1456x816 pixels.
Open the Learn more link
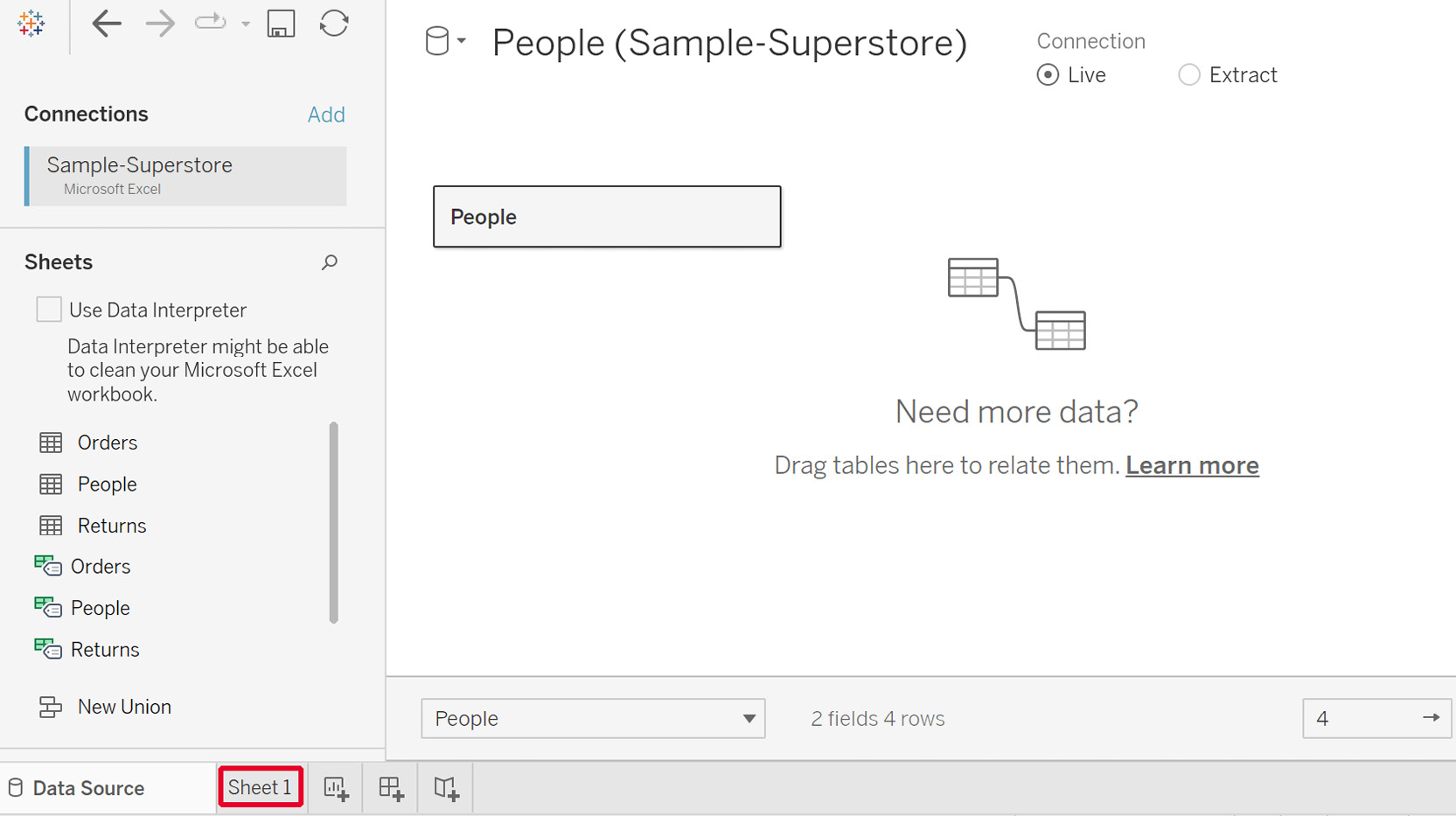[x=1192, y=465]
